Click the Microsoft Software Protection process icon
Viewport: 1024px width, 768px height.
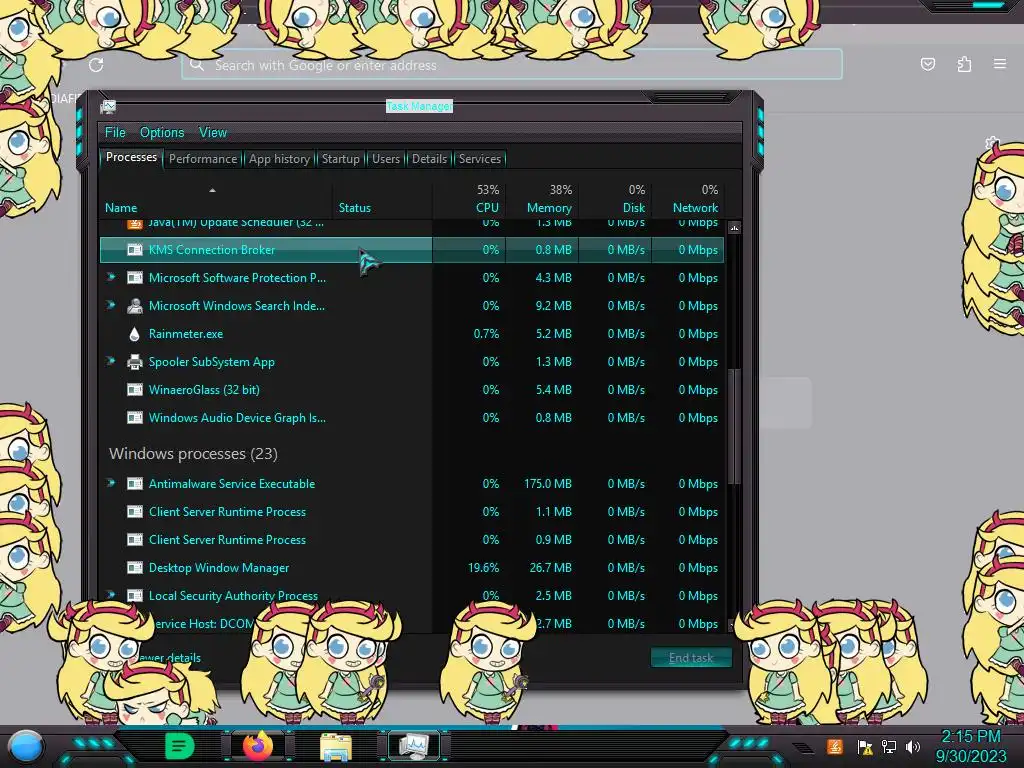(x=135, y=278)
